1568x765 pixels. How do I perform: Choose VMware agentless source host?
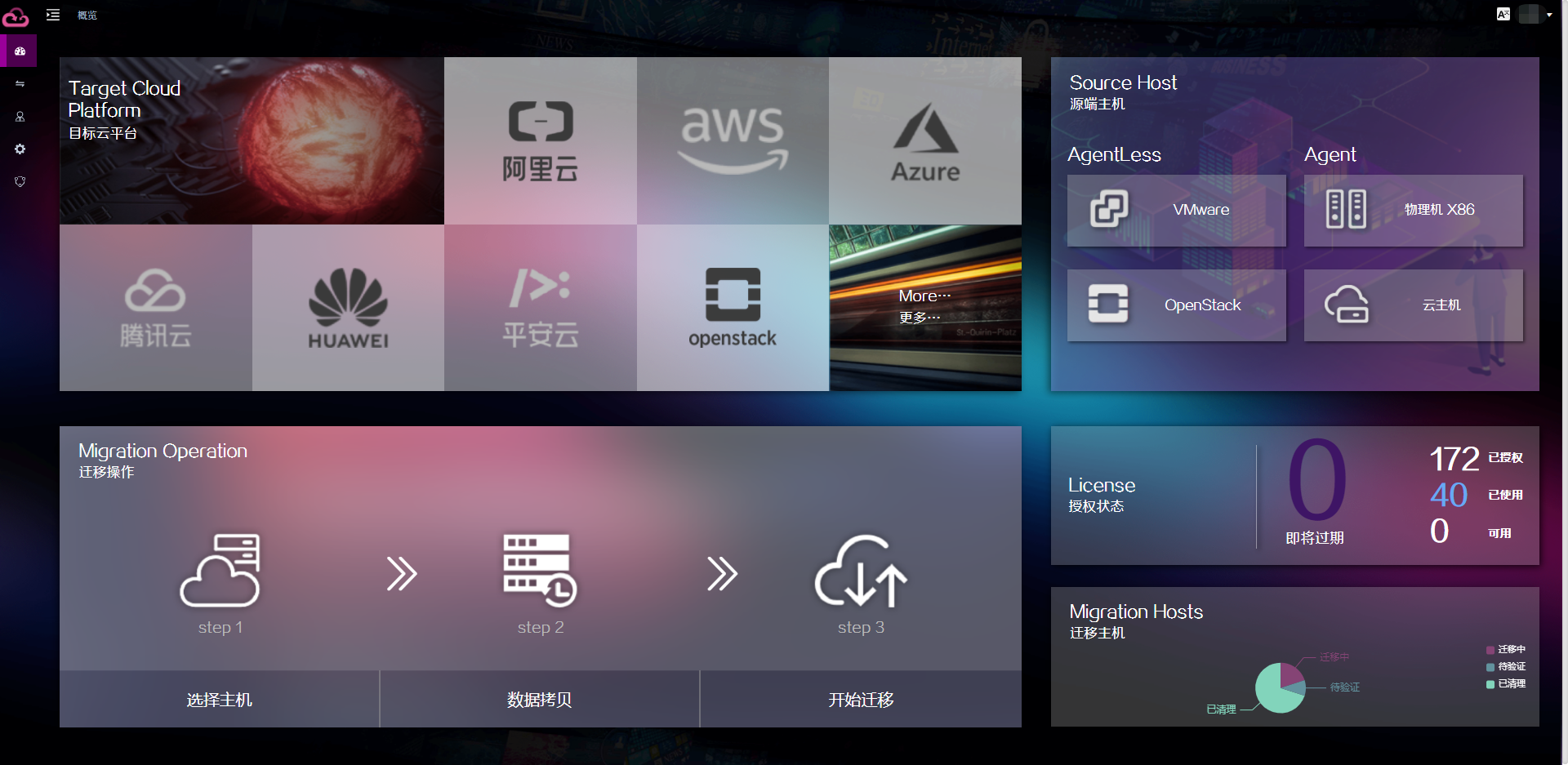click(1177, 210)
